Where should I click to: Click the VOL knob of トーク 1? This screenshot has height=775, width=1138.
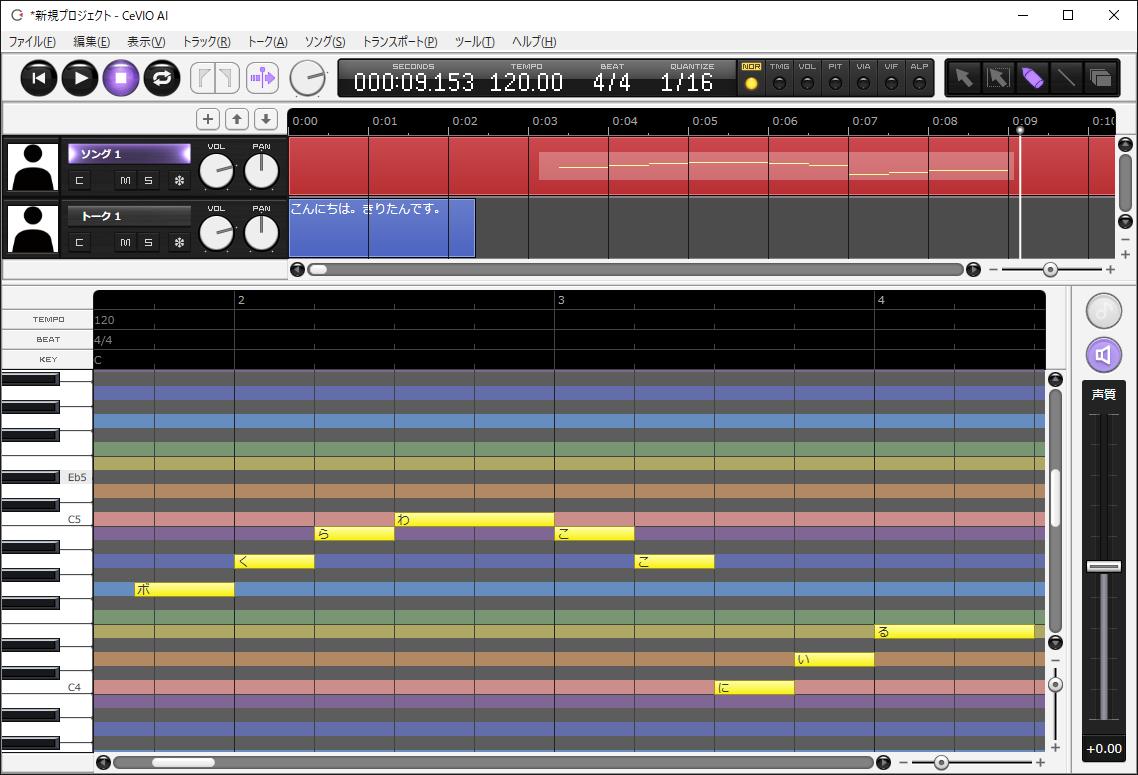216,234
